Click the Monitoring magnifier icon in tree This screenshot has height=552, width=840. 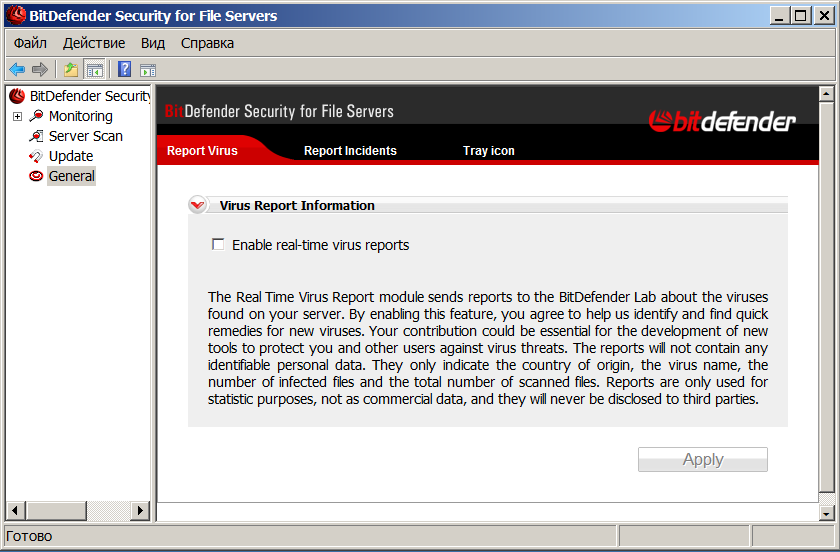(x=36, y=116)
